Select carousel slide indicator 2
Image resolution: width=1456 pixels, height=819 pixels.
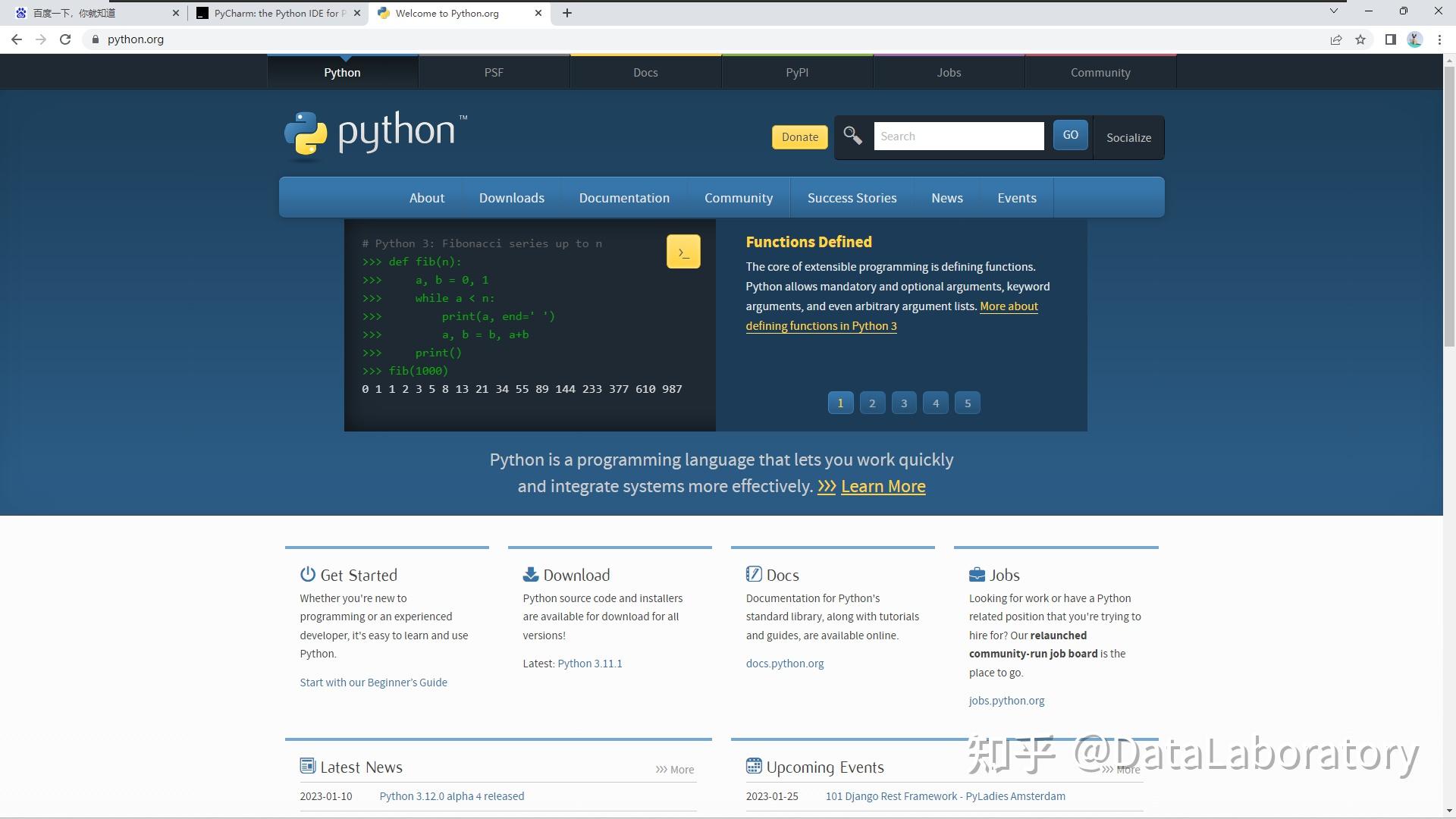(872, 403)
